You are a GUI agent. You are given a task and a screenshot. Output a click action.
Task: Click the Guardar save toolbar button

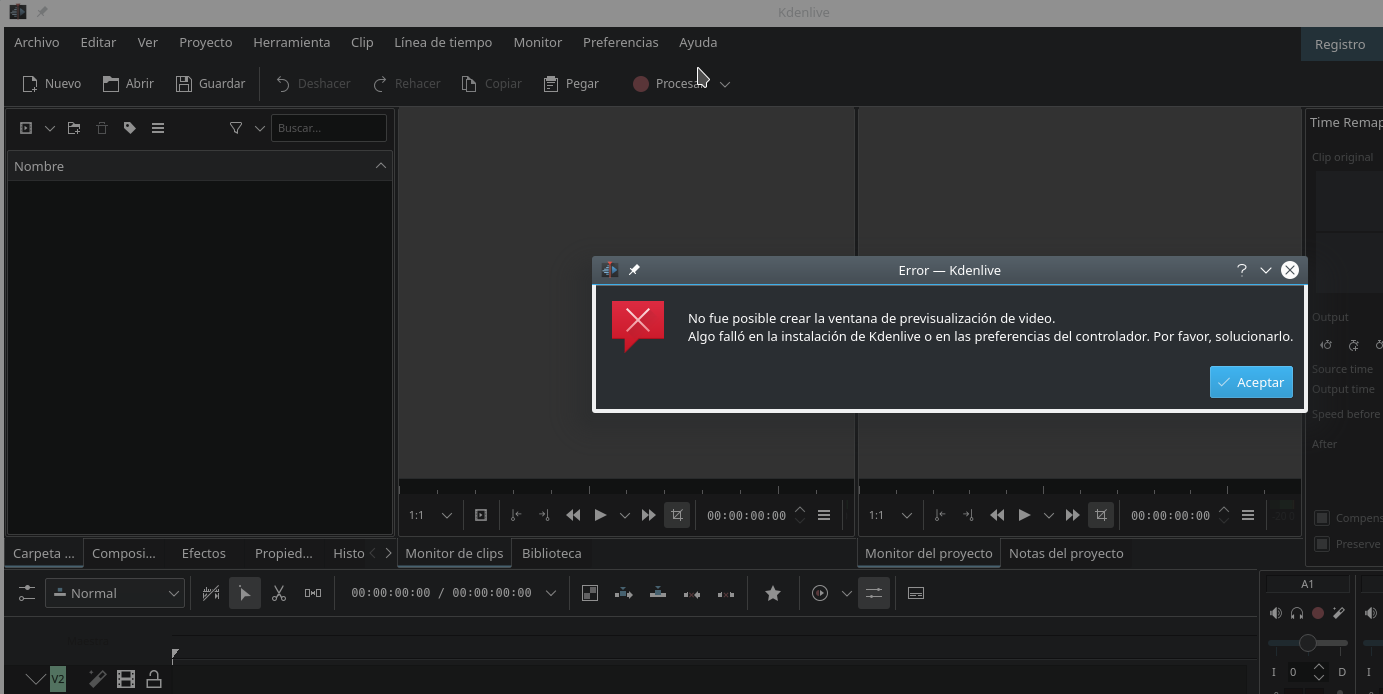point(210,83)
